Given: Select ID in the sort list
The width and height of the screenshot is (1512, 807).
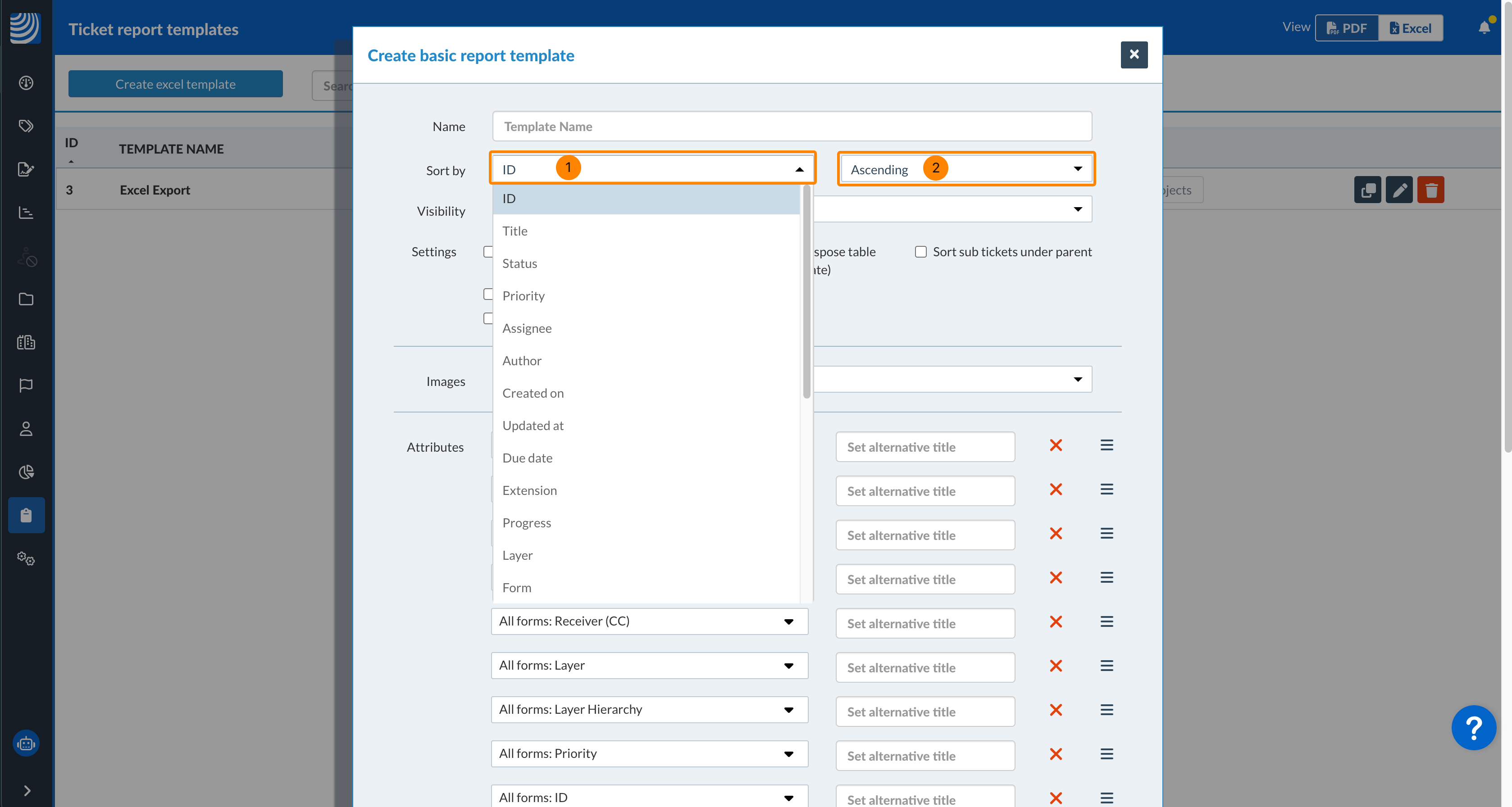Looking at the screenshot, I should coord(646,198).
